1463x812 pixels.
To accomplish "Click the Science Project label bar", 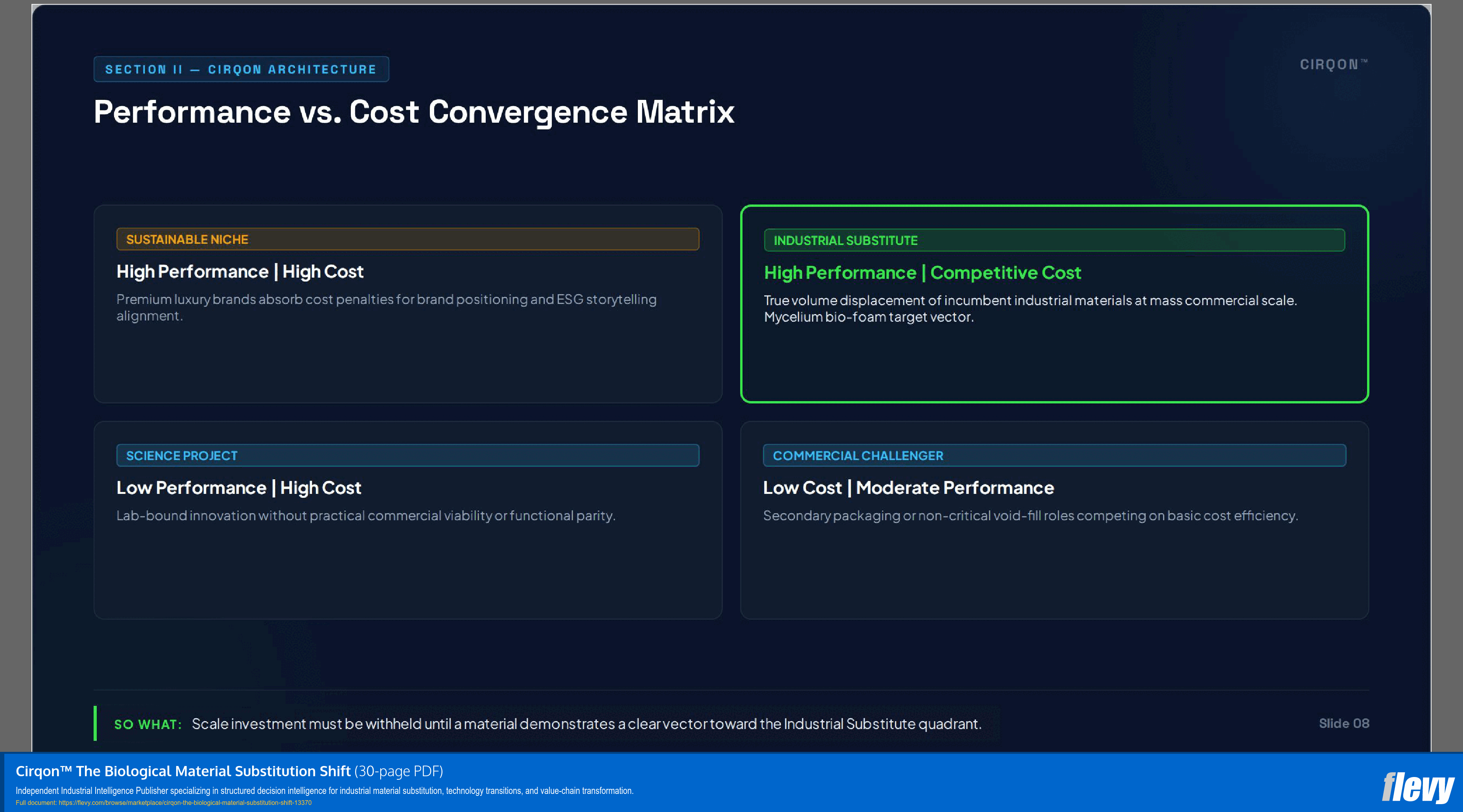I will pyautogui.click(x=407, y=455).
